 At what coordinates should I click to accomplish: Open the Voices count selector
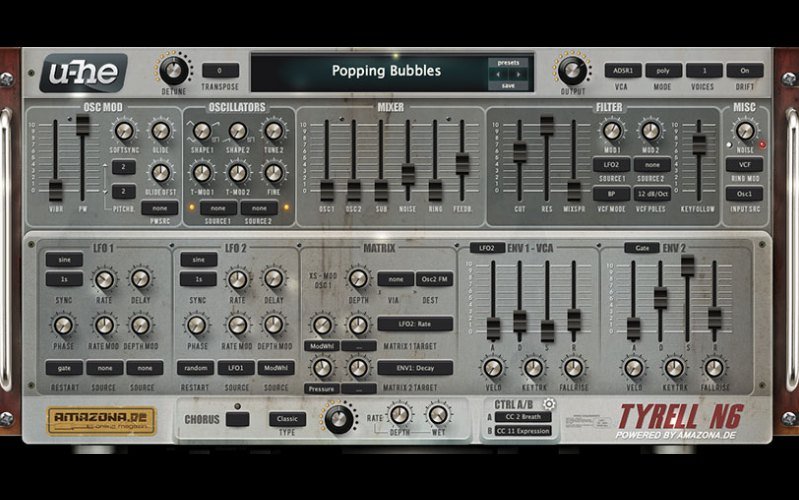click(x=704, y=71)
